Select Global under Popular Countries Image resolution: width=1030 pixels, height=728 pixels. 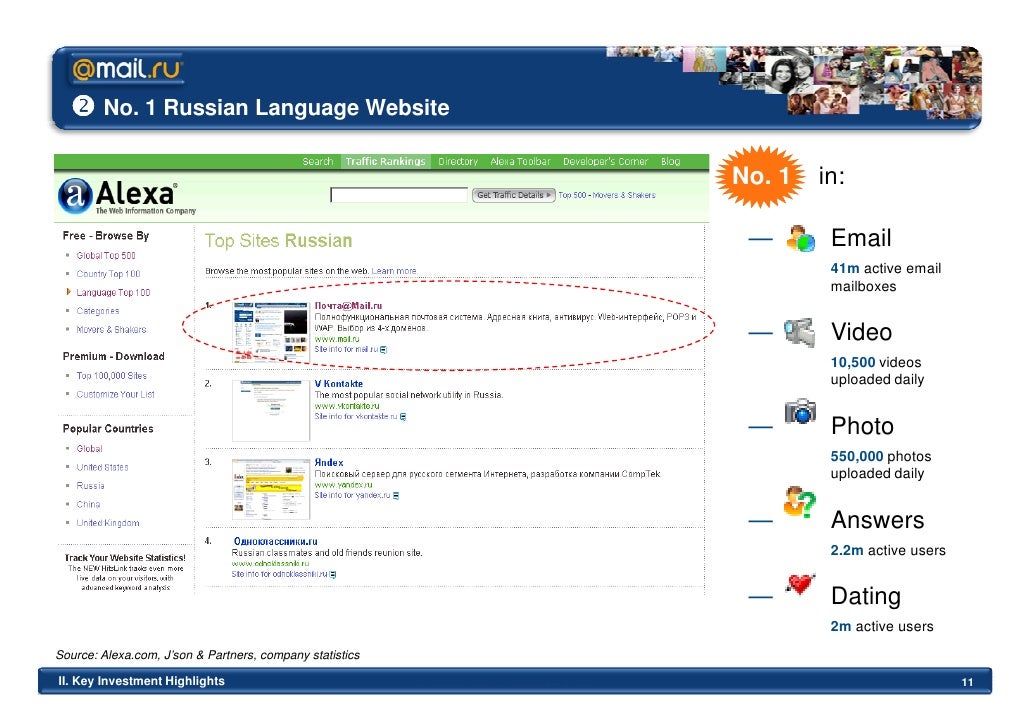coord(89,449)
